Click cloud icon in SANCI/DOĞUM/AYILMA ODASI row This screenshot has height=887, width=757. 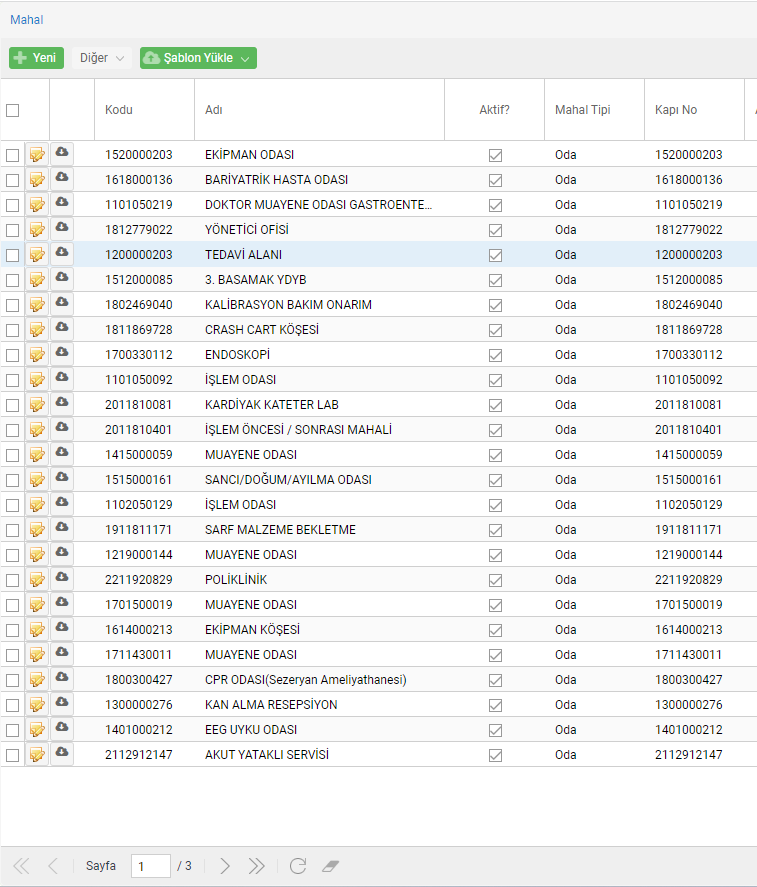[62, 477]
